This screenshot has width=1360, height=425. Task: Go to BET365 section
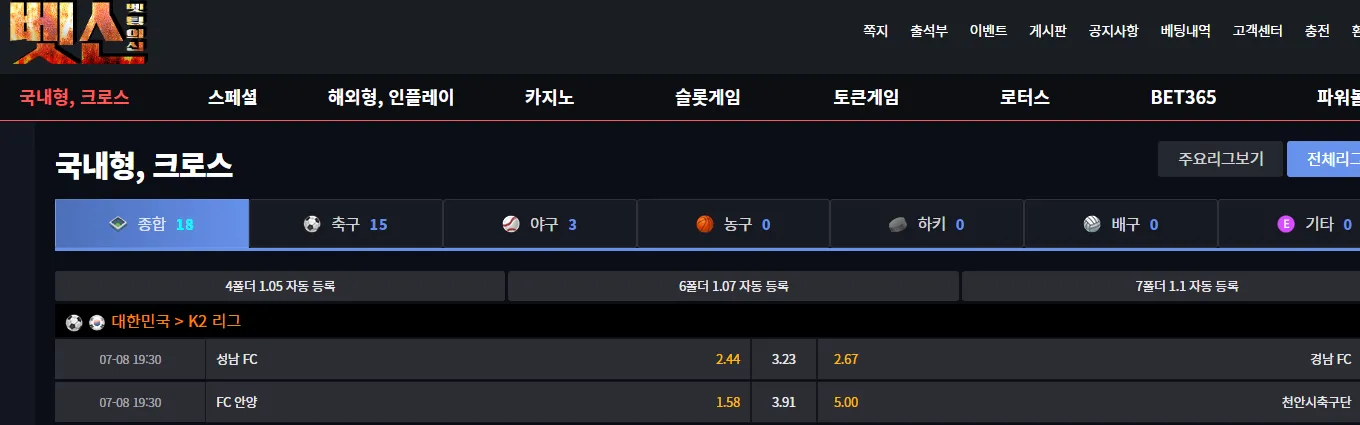coord(1183,98)
